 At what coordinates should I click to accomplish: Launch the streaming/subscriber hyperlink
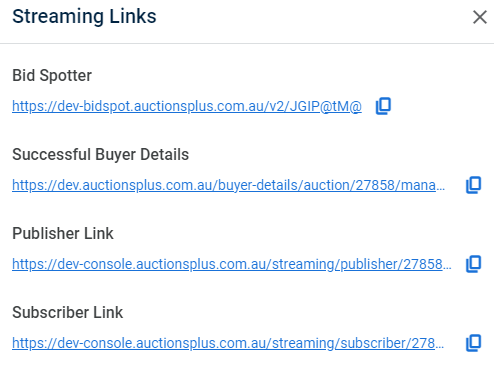tap(228, 343)
